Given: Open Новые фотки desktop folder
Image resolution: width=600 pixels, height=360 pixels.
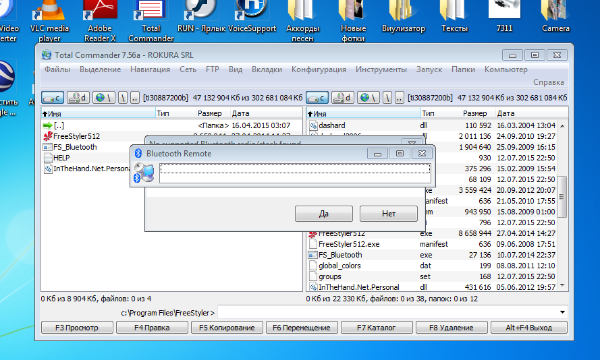Looking at the screenshot, I should pos(353,21).
